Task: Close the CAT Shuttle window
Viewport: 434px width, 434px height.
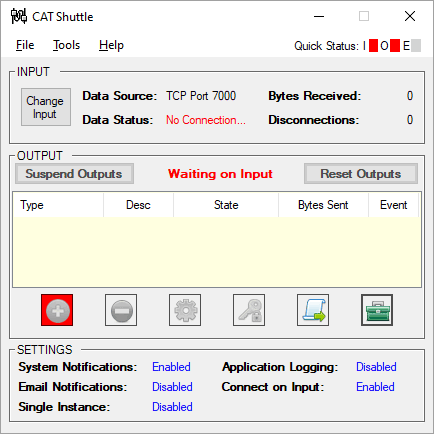Action: (410, 16)
